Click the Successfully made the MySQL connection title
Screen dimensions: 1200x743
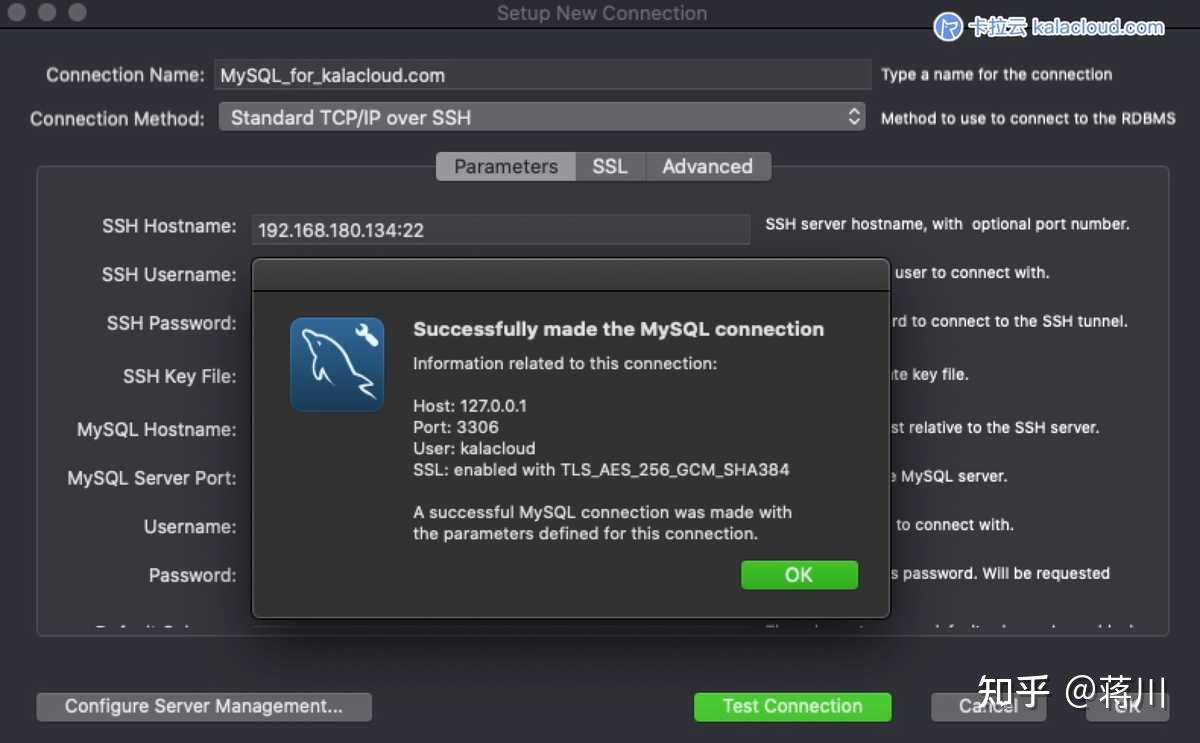point(618,328)
